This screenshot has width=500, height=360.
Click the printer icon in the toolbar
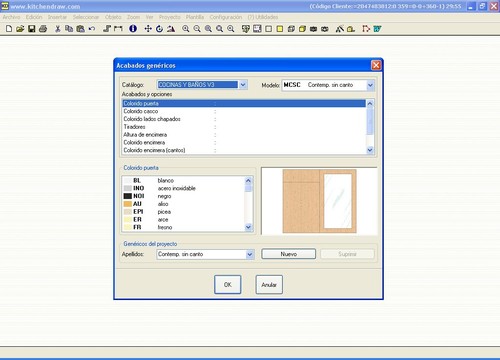pyautogui.click(x=43, y=29)
